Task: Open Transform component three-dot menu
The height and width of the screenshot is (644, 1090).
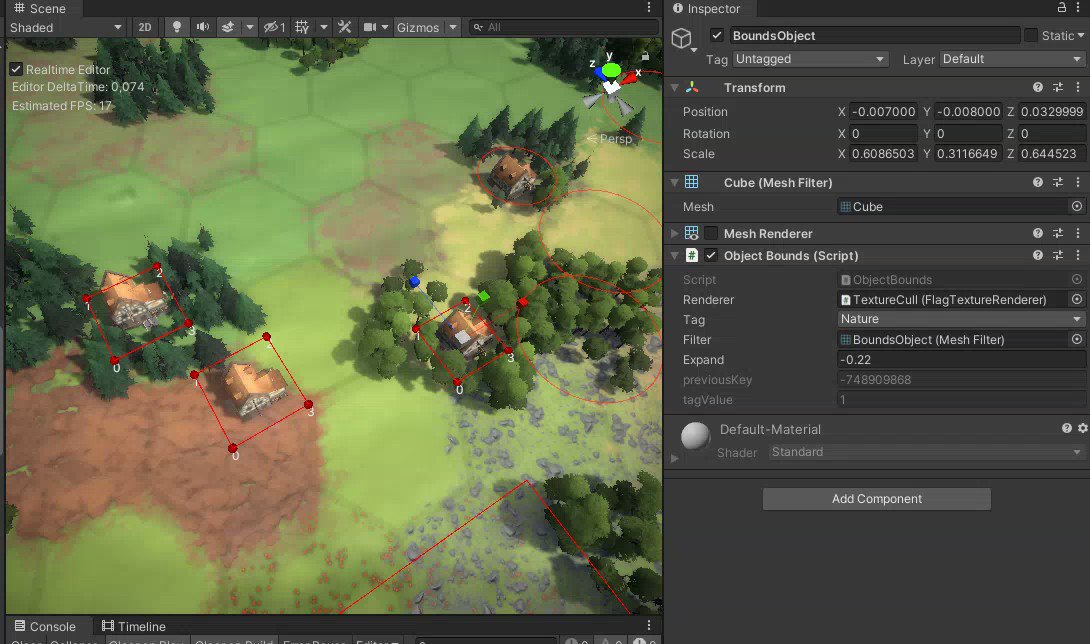Action: tap(1078, 87)
